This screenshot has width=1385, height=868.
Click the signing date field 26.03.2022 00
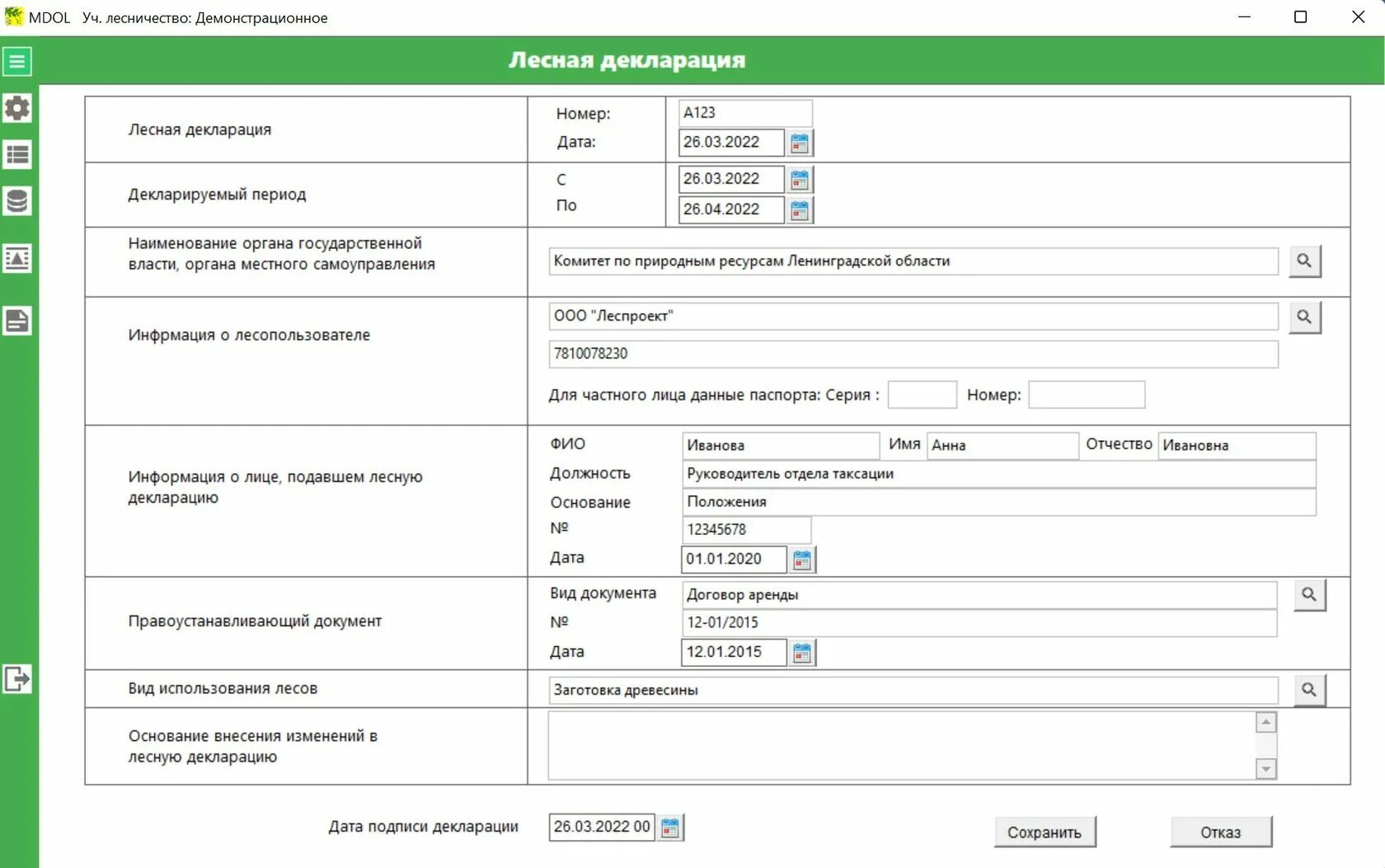(x=602, y=828)
